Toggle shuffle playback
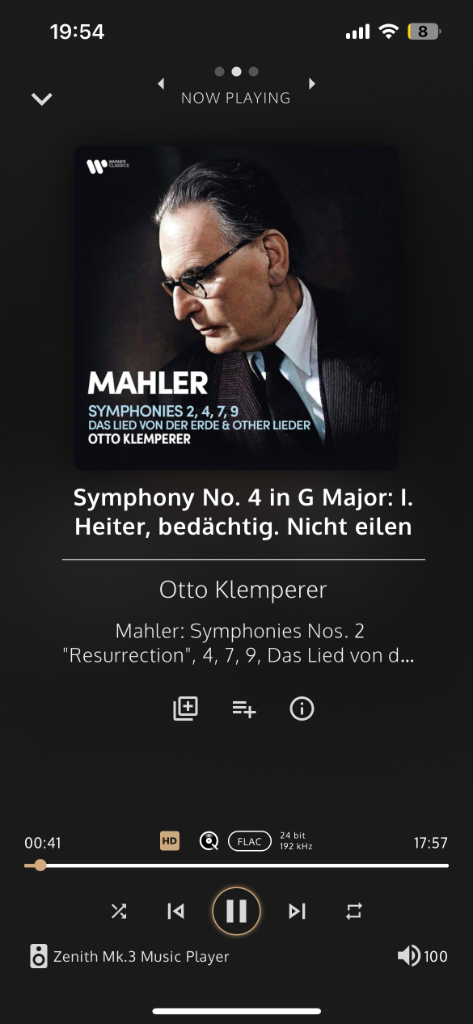Screen dimensions: 473x1024 coord(119,911)
